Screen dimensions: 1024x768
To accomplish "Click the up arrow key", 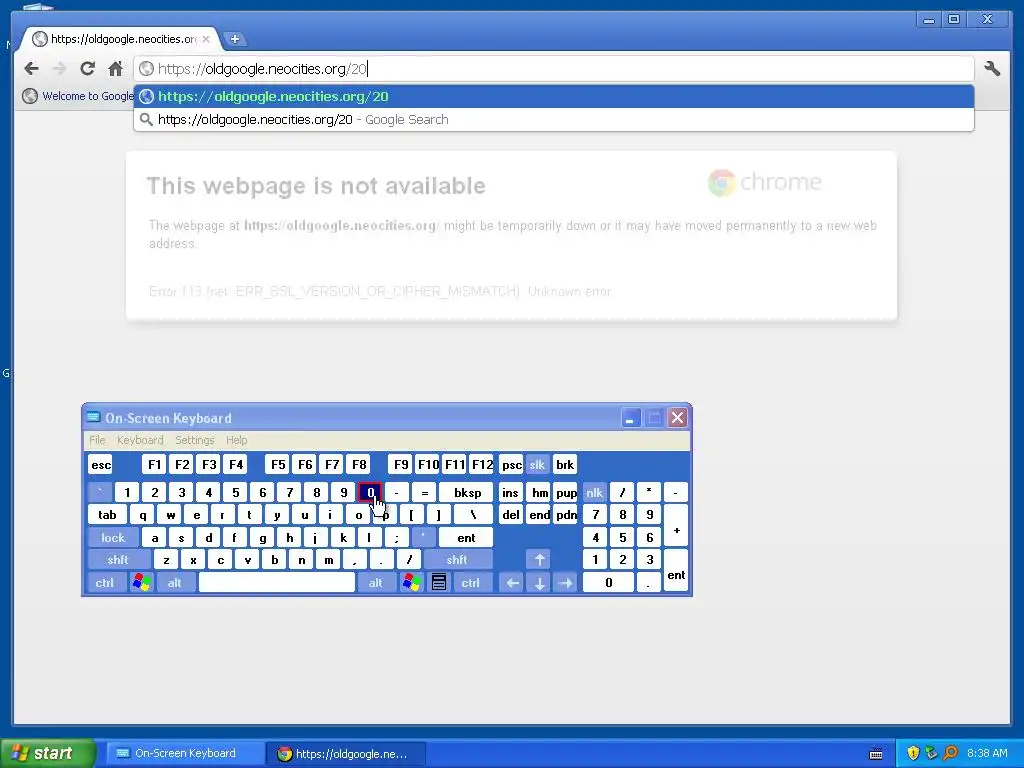I will [539, 560].
